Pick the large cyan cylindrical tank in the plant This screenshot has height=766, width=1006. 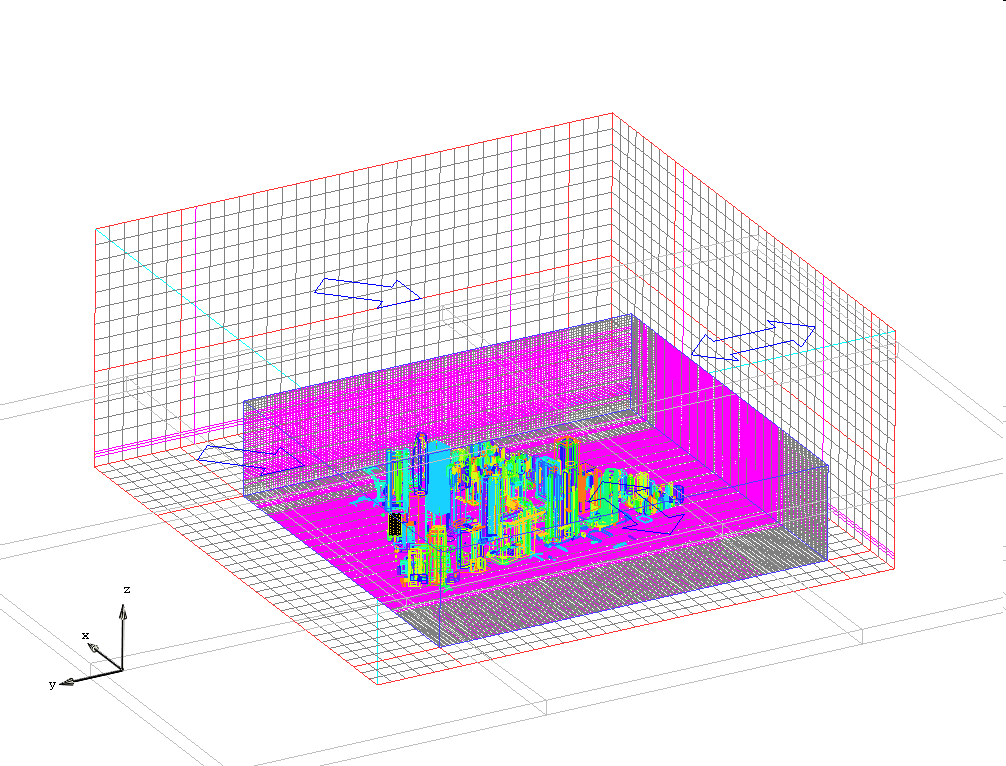click(439, 479)
